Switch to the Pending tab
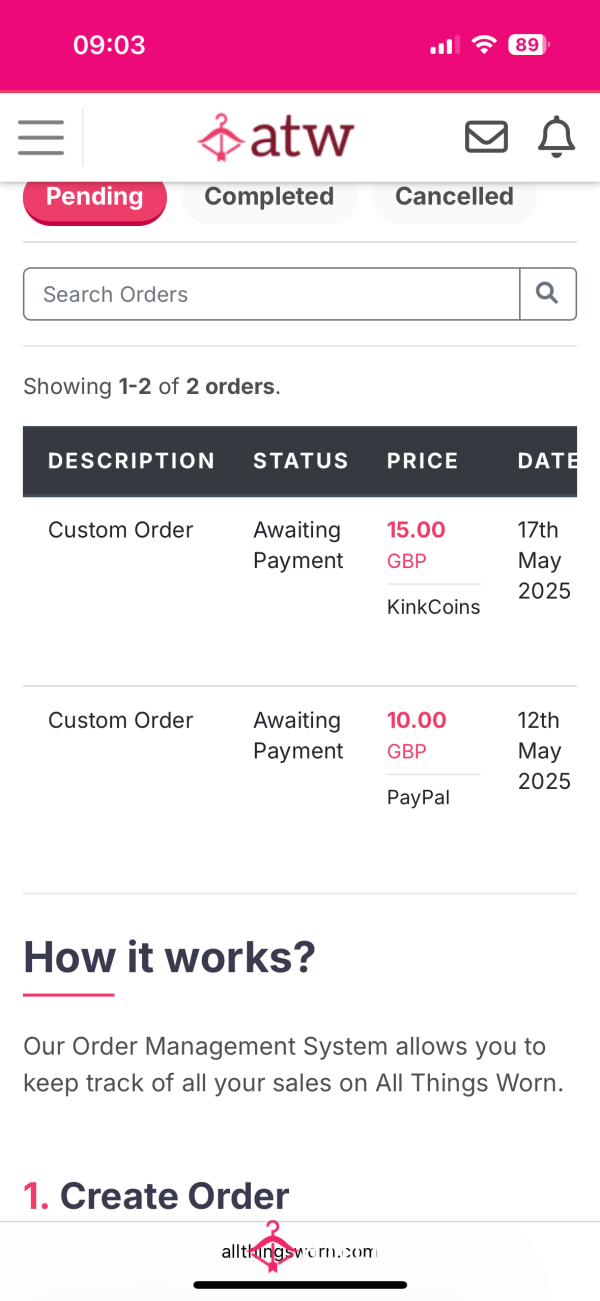600x1301 pixels. pyautogui.click(x=95, y=197)
